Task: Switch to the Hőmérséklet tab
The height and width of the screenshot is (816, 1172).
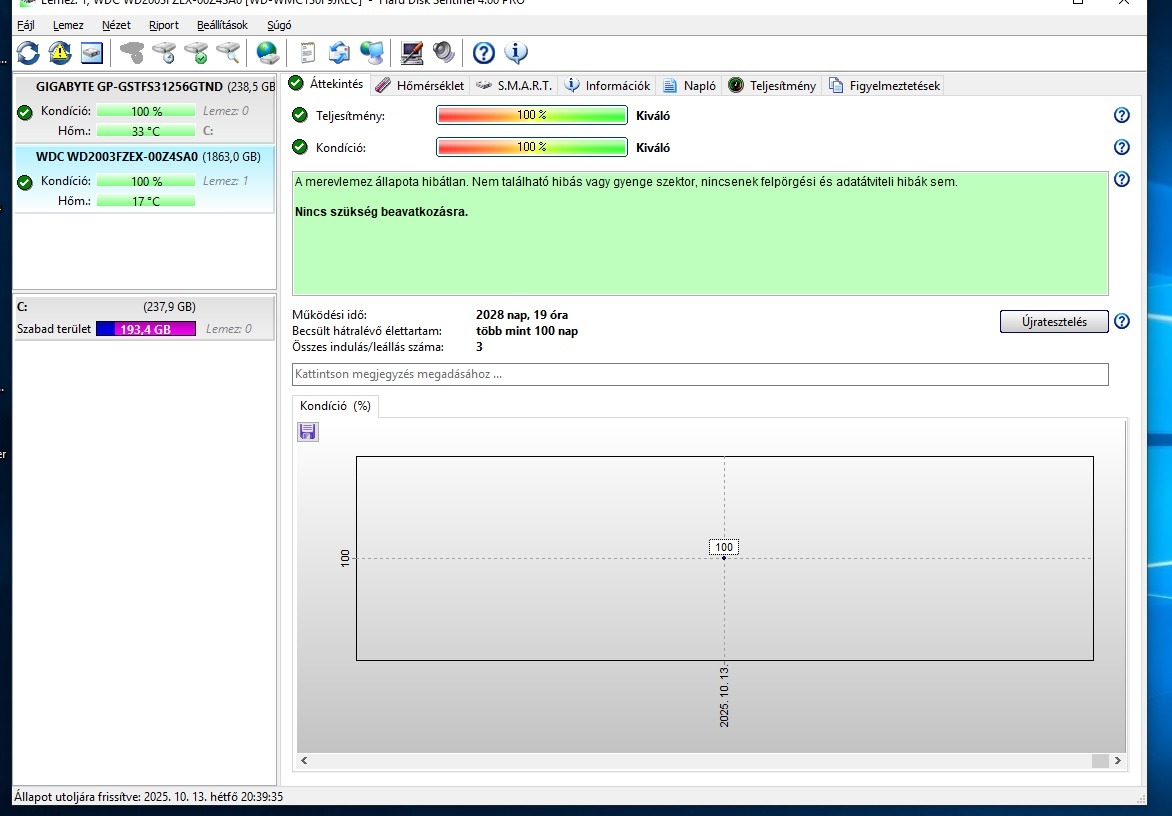Action: (x=420, y=85)
